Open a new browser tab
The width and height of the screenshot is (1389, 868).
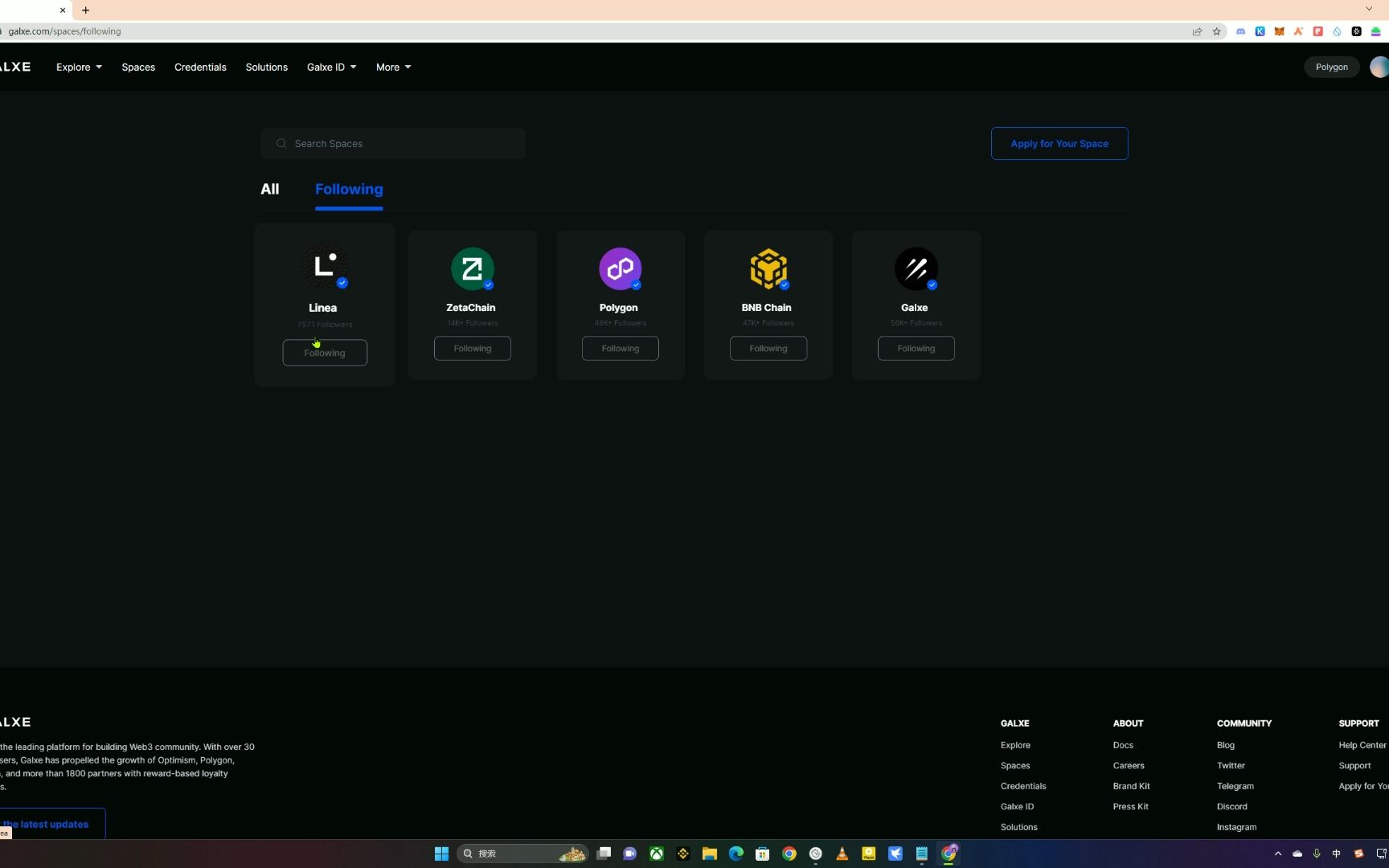[x=85, y=10]
